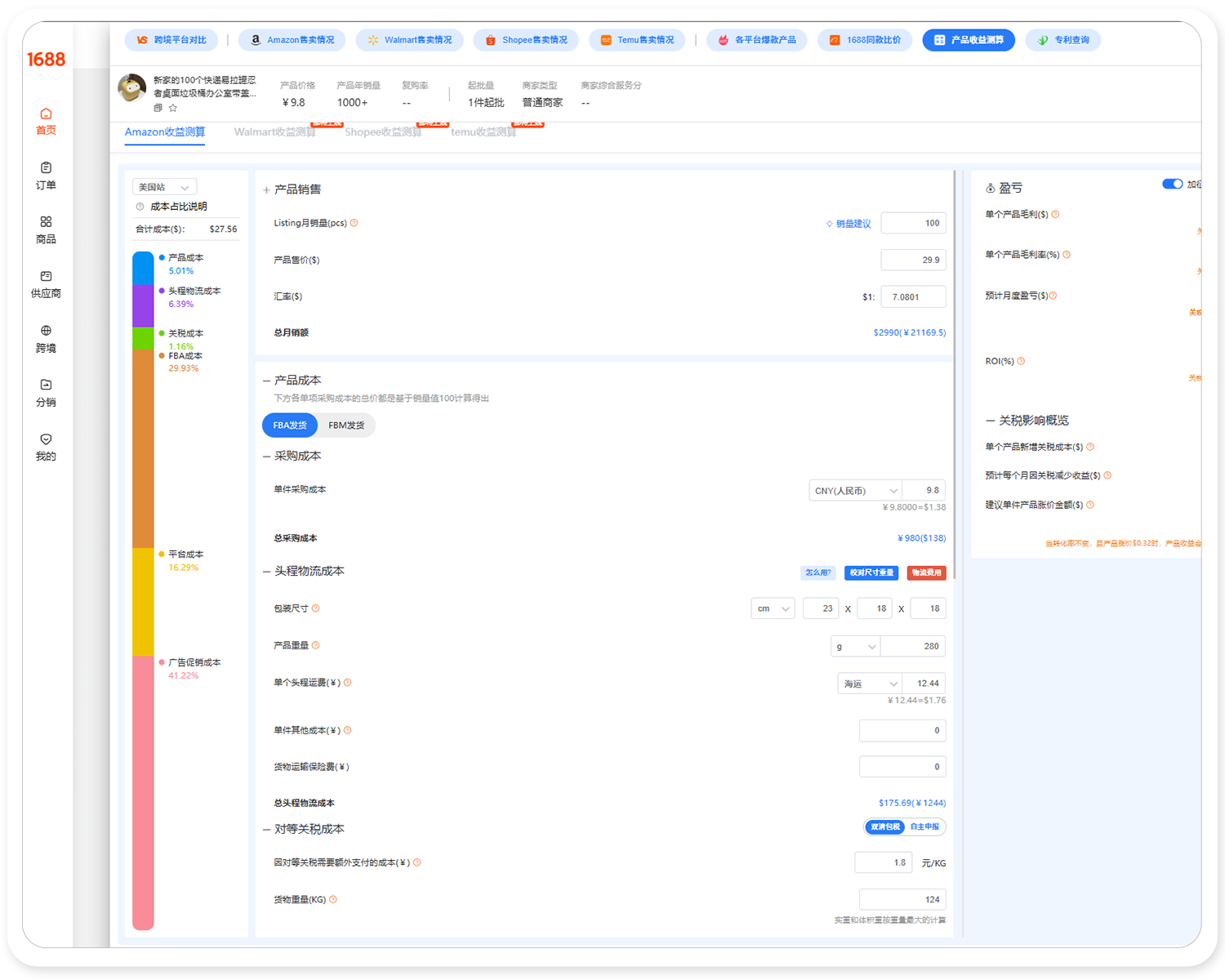The height and width of the screenshot is (980, 1225).
Task: Open the 美国站 site dropdown
Action: click(x=164, y=187)
